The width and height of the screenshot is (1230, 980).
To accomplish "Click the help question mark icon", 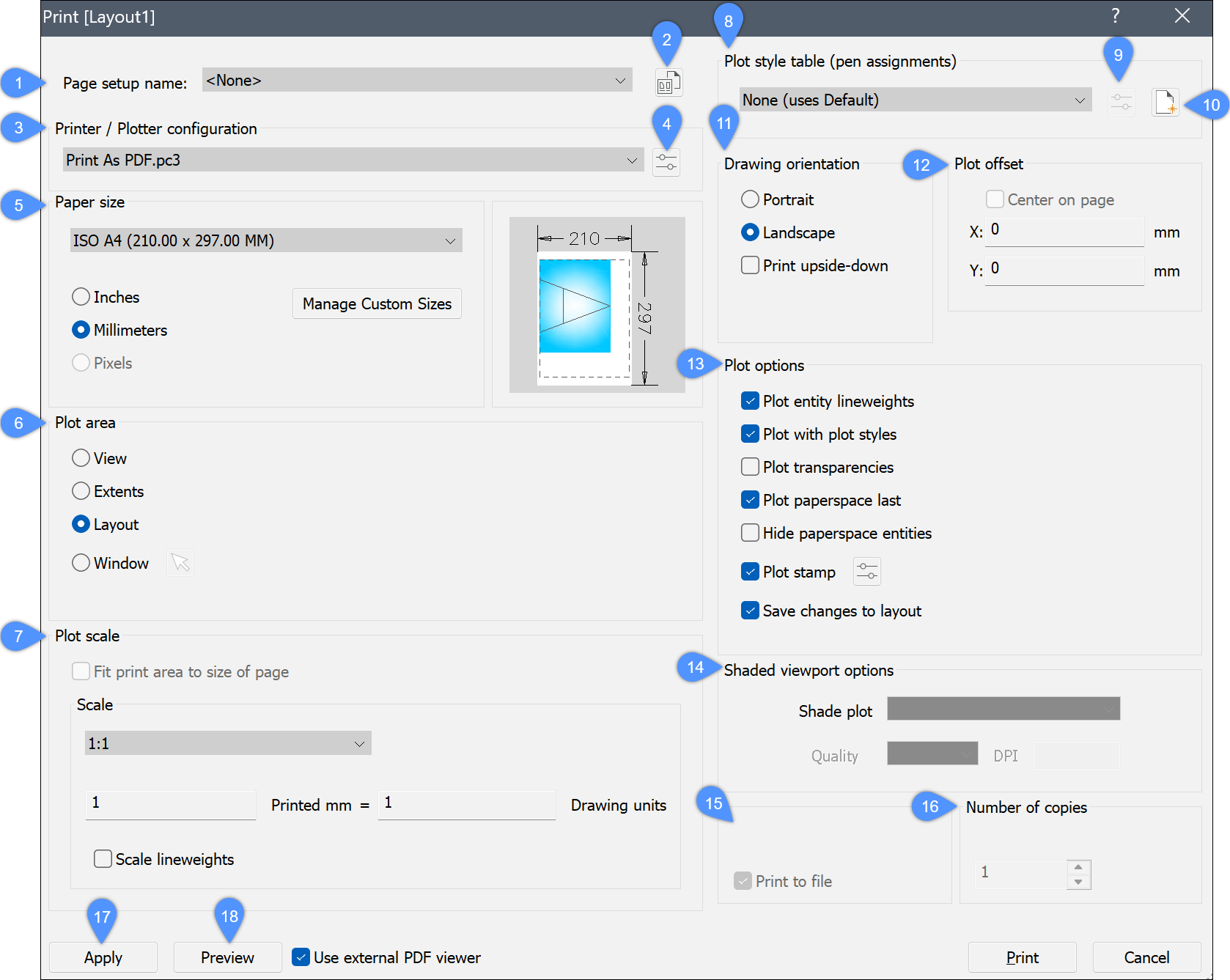I will pos(1115,16).
